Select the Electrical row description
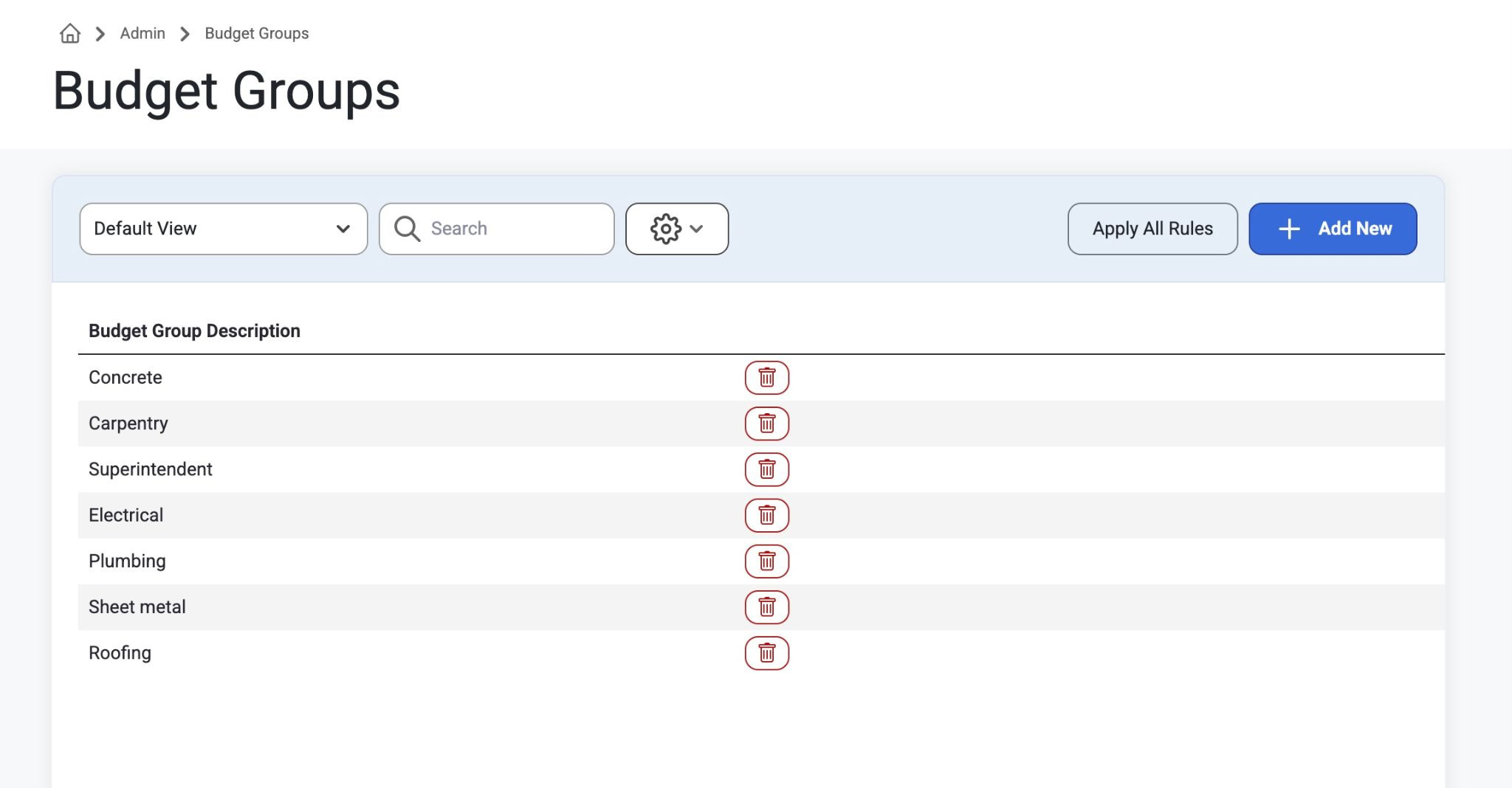Image resolution: width=1512 pixels, height=788 pixels. [126, 515]
